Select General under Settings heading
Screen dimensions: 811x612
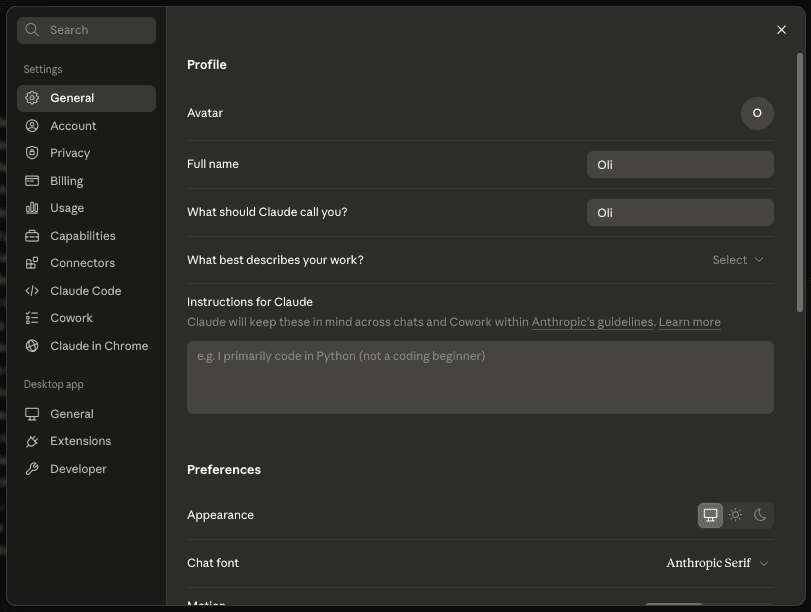[86, 98]
